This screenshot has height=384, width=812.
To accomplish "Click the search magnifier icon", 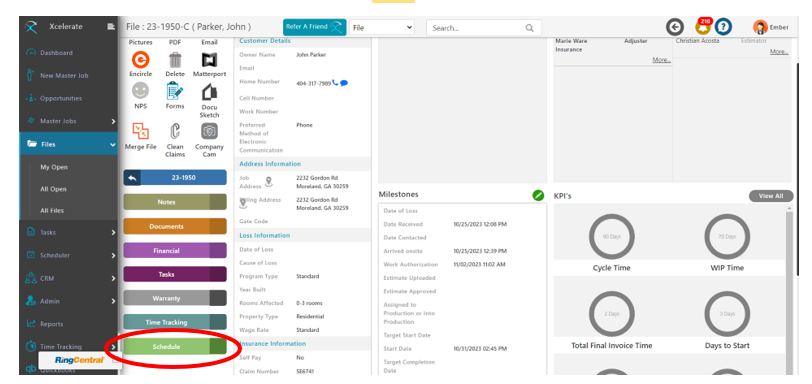I will 529,28.
